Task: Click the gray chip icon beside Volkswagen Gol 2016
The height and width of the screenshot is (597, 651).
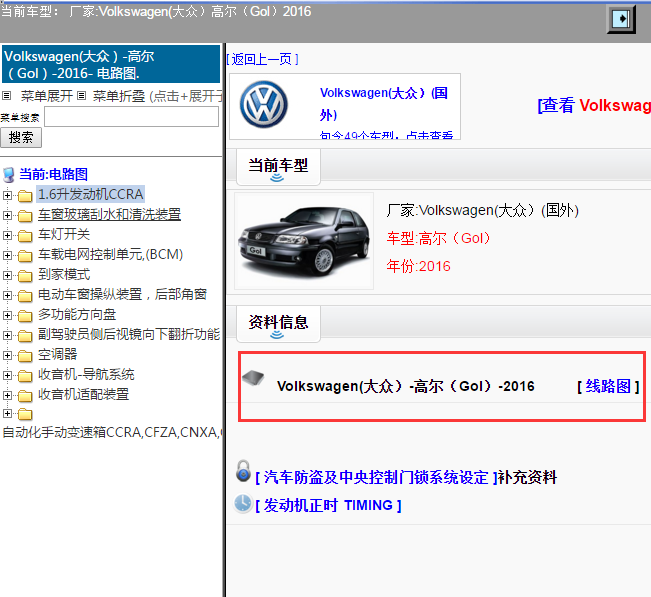Action: tap(253, 377)
